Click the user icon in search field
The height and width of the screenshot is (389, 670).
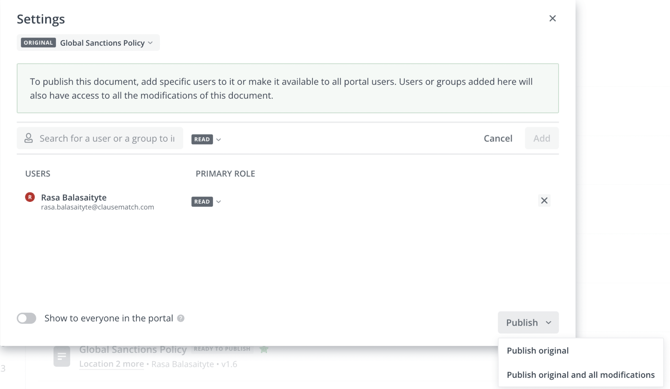[29, 138]
